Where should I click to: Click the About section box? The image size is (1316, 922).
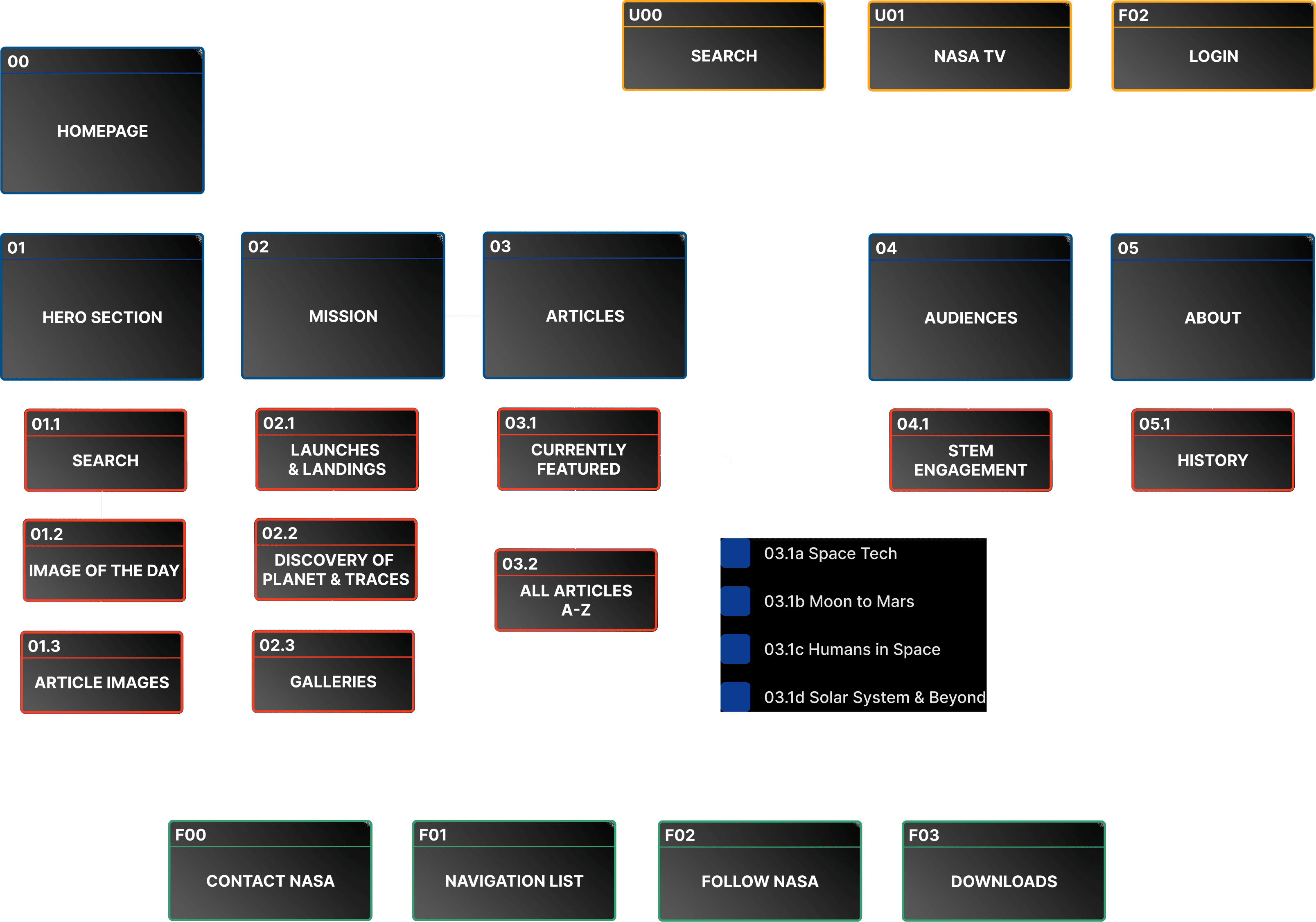point(1212,317)
